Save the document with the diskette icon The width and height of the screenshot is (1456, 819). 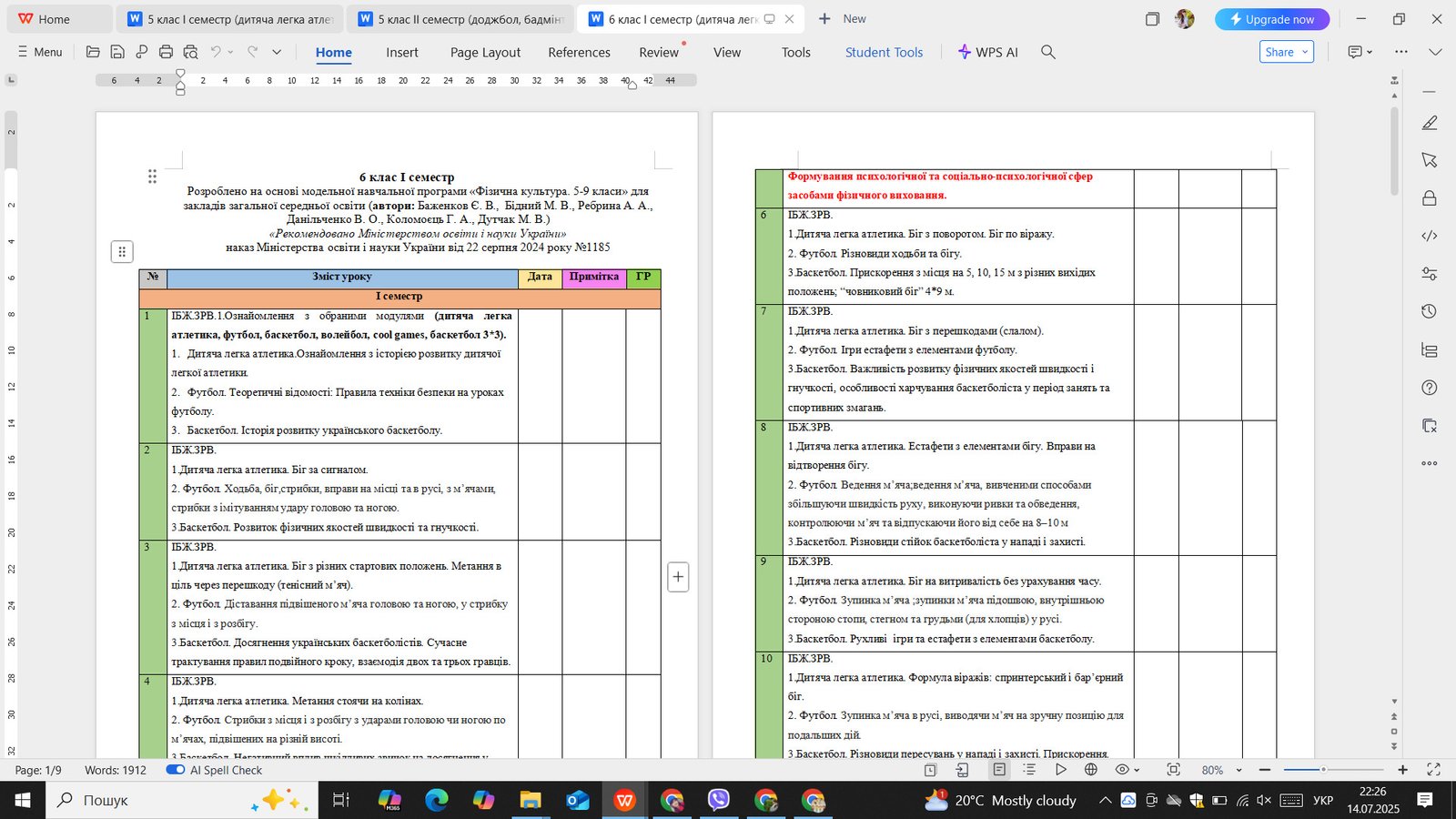click(117, 52)
